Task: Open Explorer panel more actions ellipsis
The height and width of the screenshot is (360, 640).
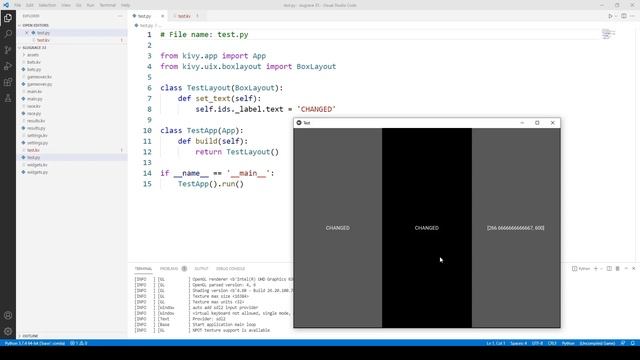Action: pos(120,16)
